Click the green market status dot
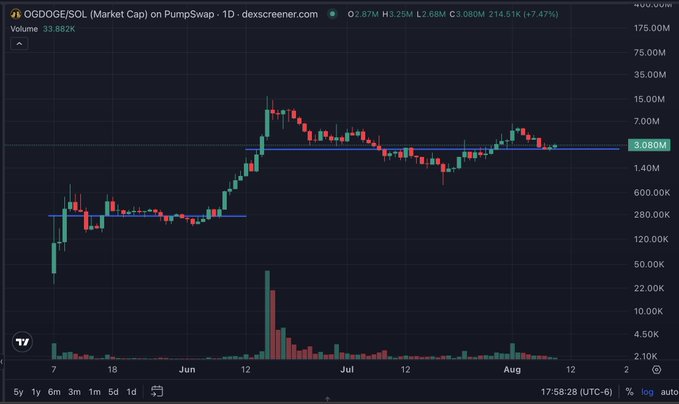The height and width of the screenshot is (404, 679). (x=332, y=14)
